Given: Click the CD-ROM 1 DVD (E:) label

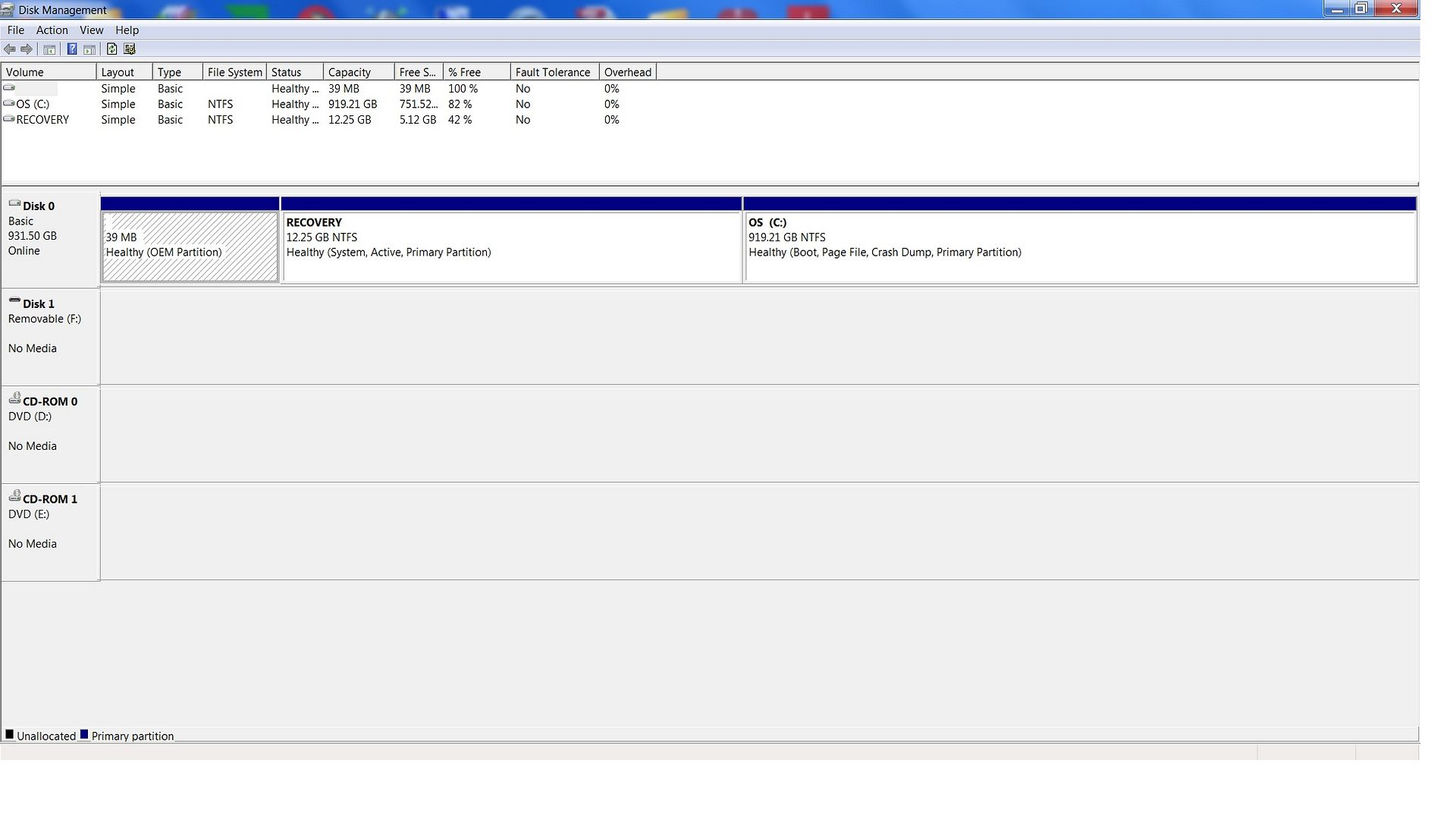Looking at the screenshot, I should click(x=29, y=514).
